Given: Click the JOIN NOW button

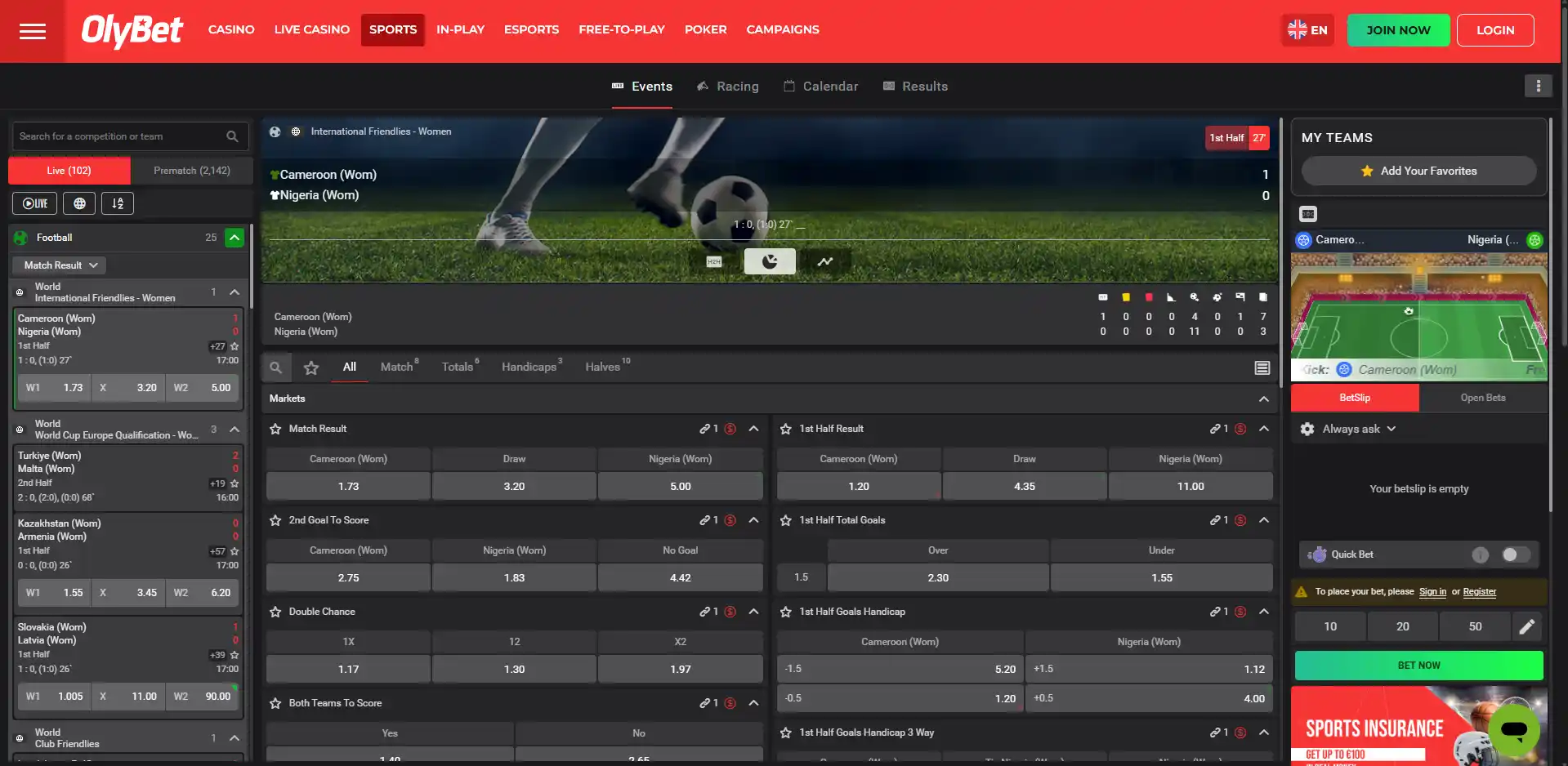Looking at the screenshot, I should click(1398, 30).
